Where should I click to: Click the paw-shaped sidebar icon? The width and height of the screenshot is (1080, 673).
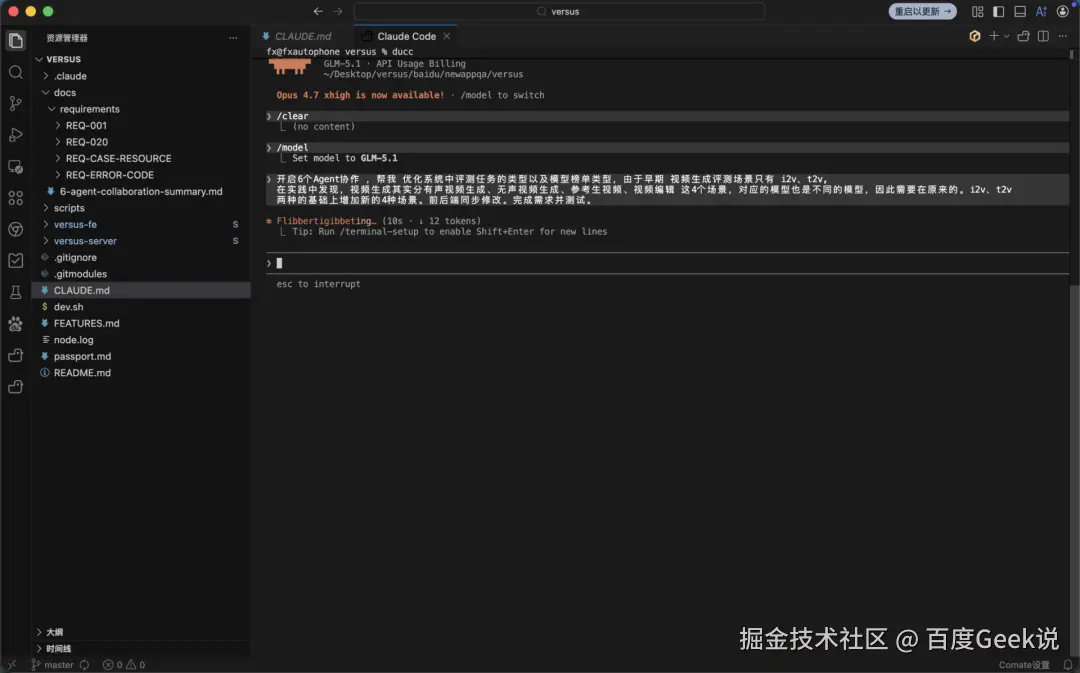pyautogui.click(x=15, y=324)
